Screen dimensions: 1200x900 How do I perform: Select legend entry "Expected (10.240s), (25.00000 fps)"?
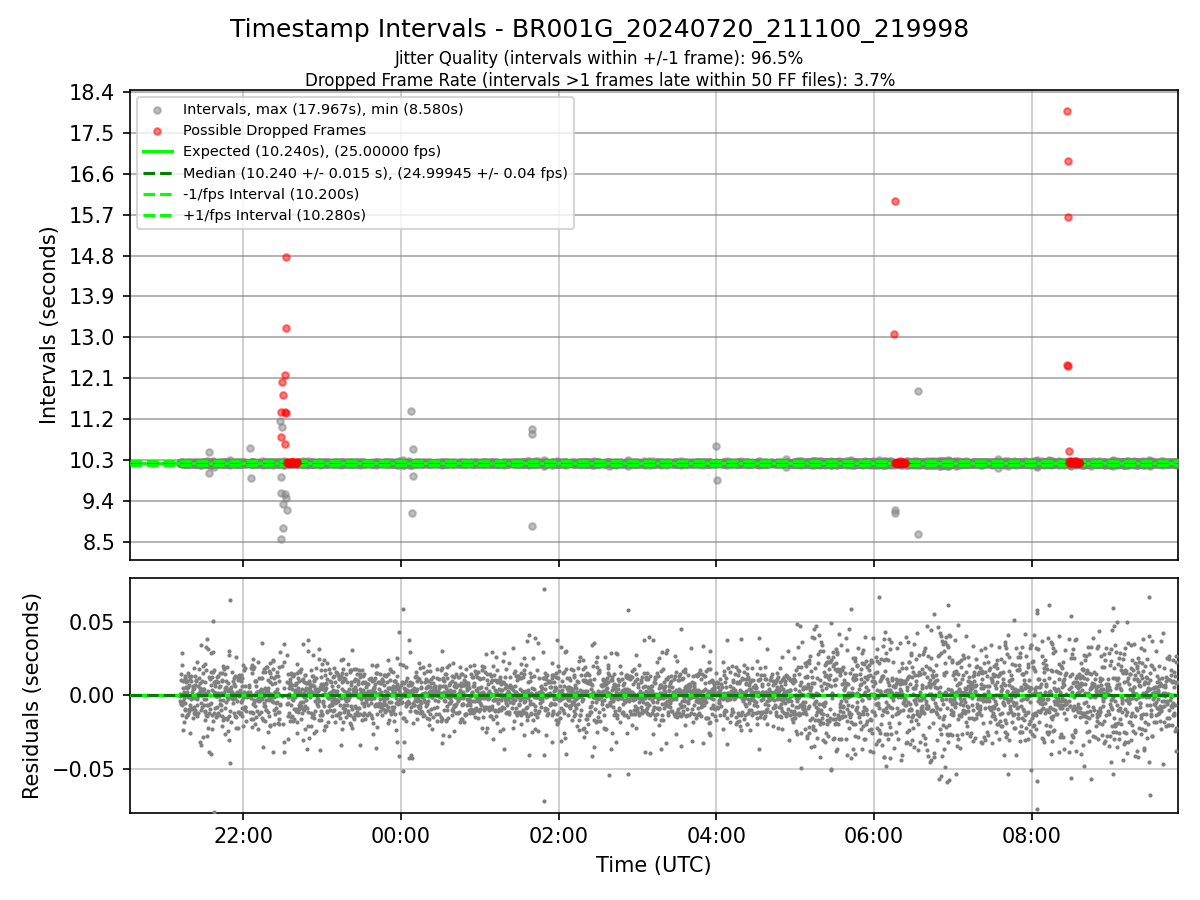tap(312, 151)
